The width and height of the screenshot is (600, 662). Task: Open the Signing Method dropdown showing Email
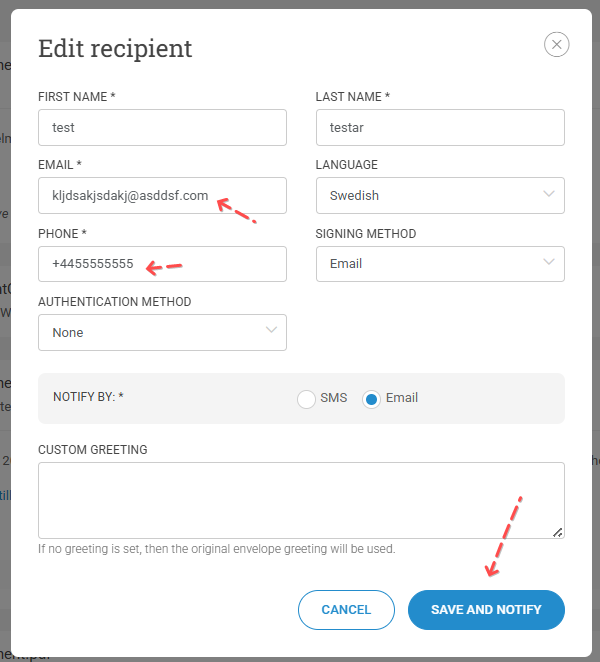440,264
